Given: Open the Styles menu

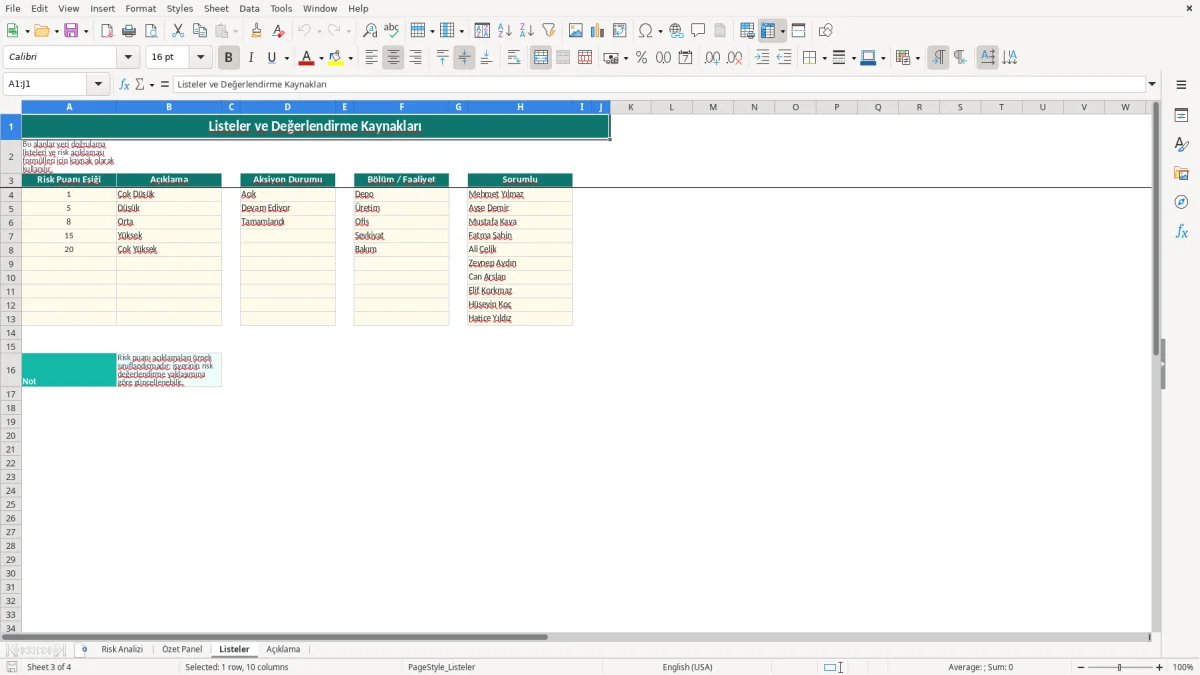Looking at the screenshot, I should (180, 8).
